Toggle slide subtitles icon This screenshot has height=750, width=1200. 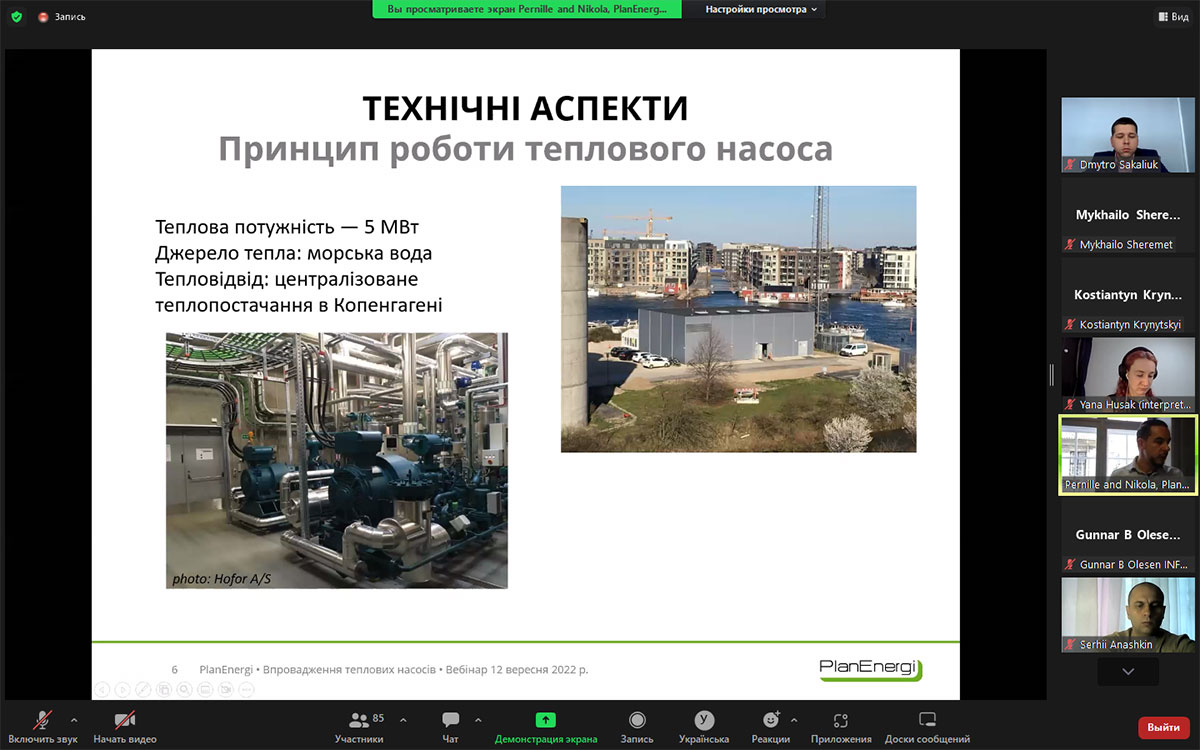coord(205,689)
